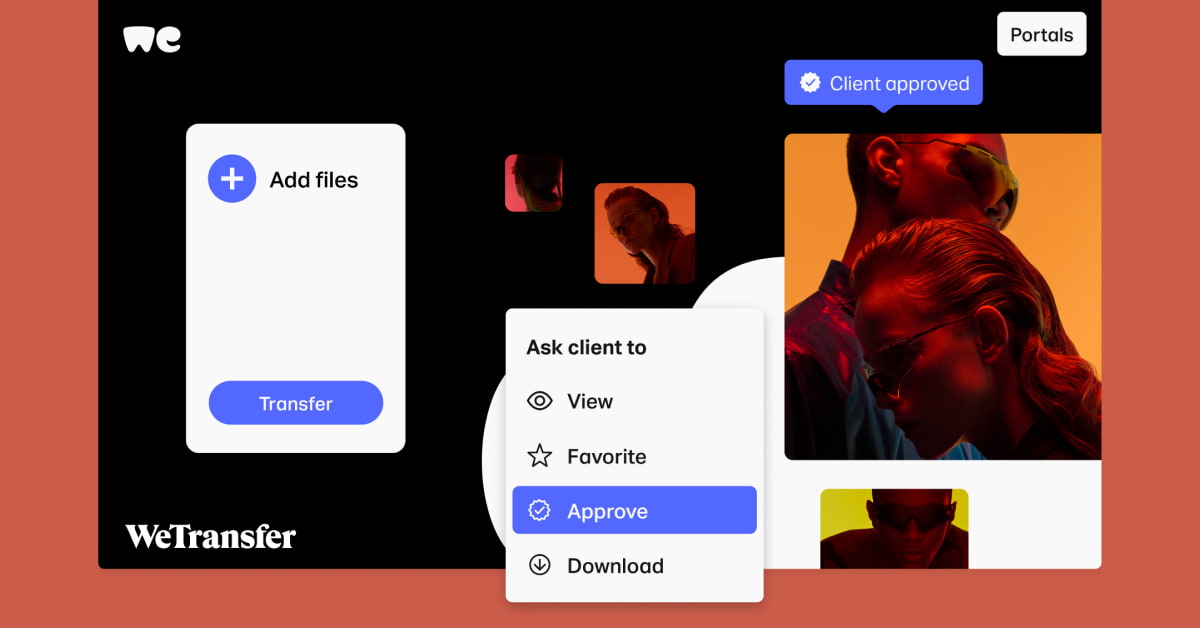
Task: Click the star icon beside Favorite
Action: pyautogui.click(x=539, y=456)
